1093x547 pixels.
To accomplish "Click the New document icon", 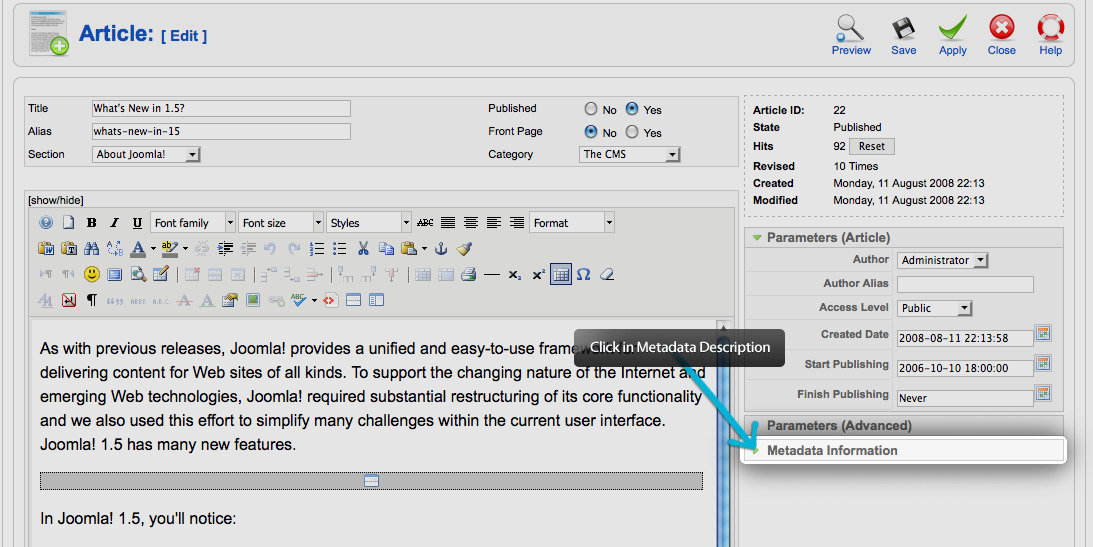I will pos(68,223).
